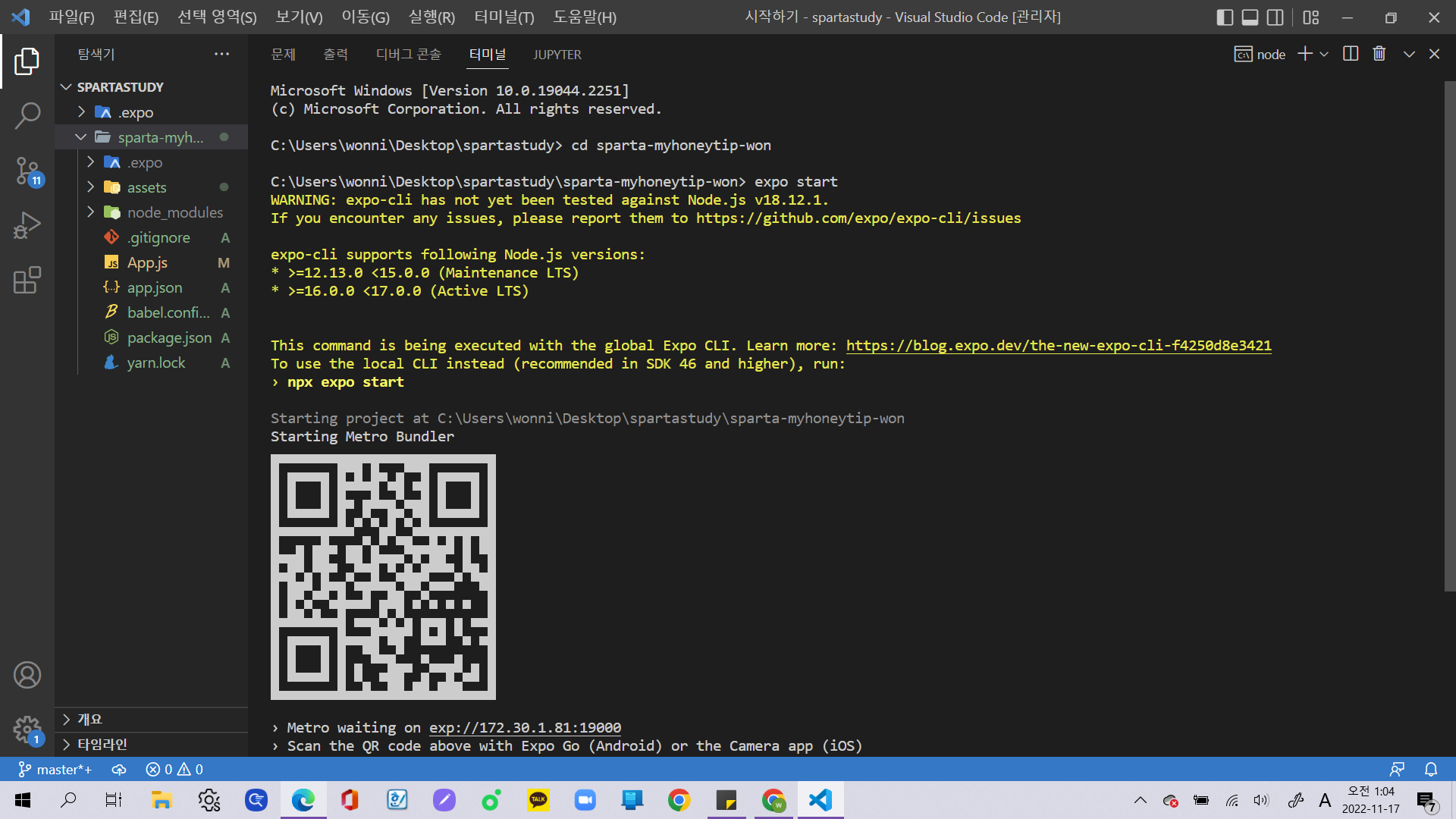Open KakaoTalk from the taskbar
The height and width of the screenshot is (819, 1456).
click(x=538, y=800)
